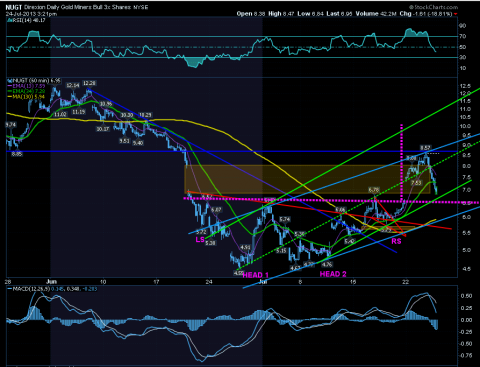Image resolution: width=480 pixels, height=367 pixels.
Task: Click the 10.37 price label
Action: 103,128
